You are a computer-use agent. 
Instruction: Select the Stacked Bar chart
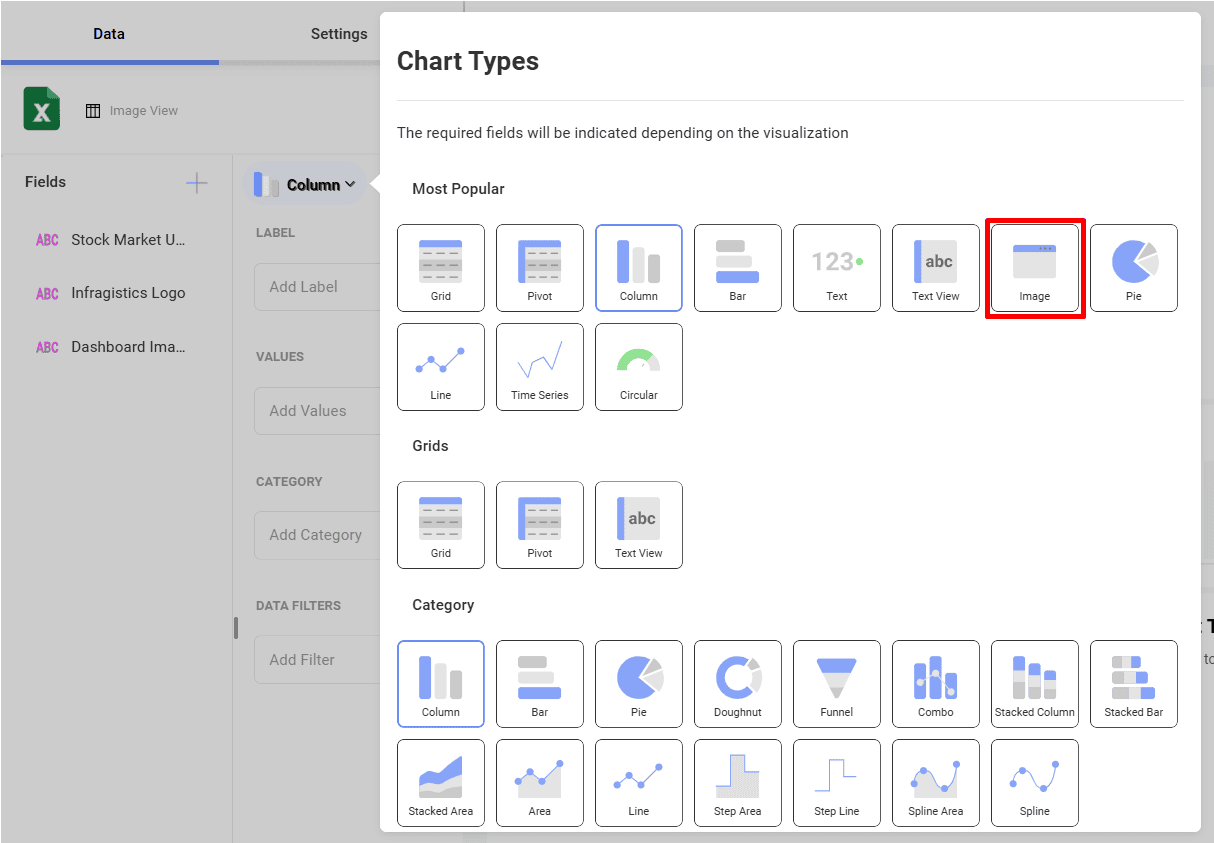tap(1134, 684)
